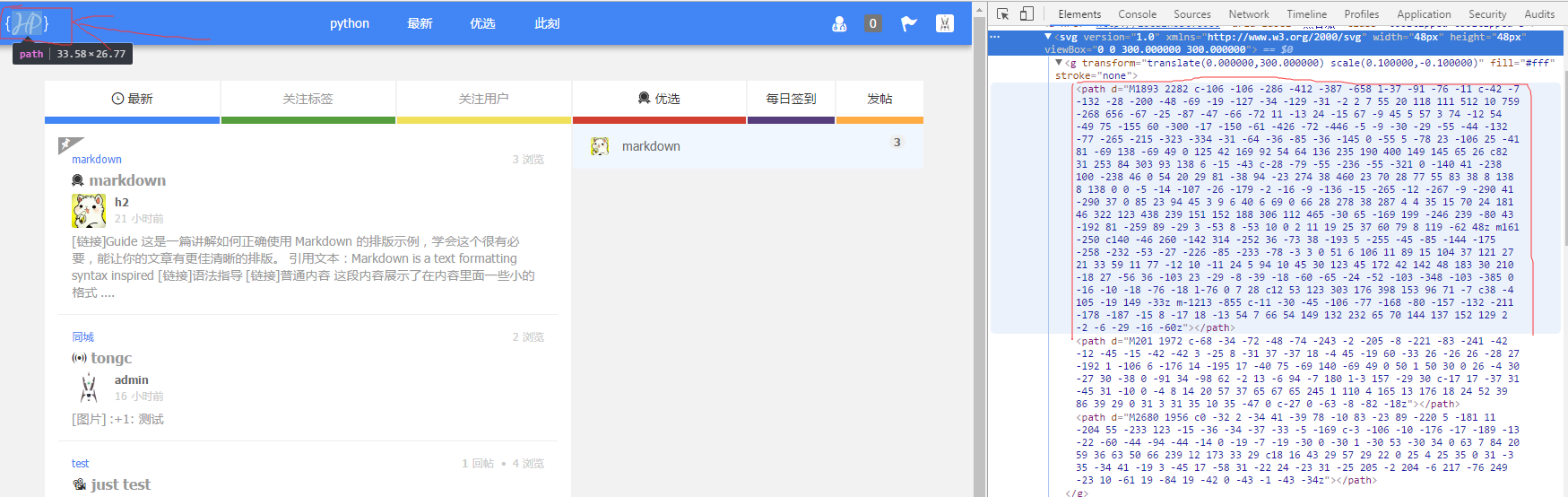Image resolution: width=1568 pixels, height=497 pixels.
Task: Open the tongc post title
Action: [111, 358]
